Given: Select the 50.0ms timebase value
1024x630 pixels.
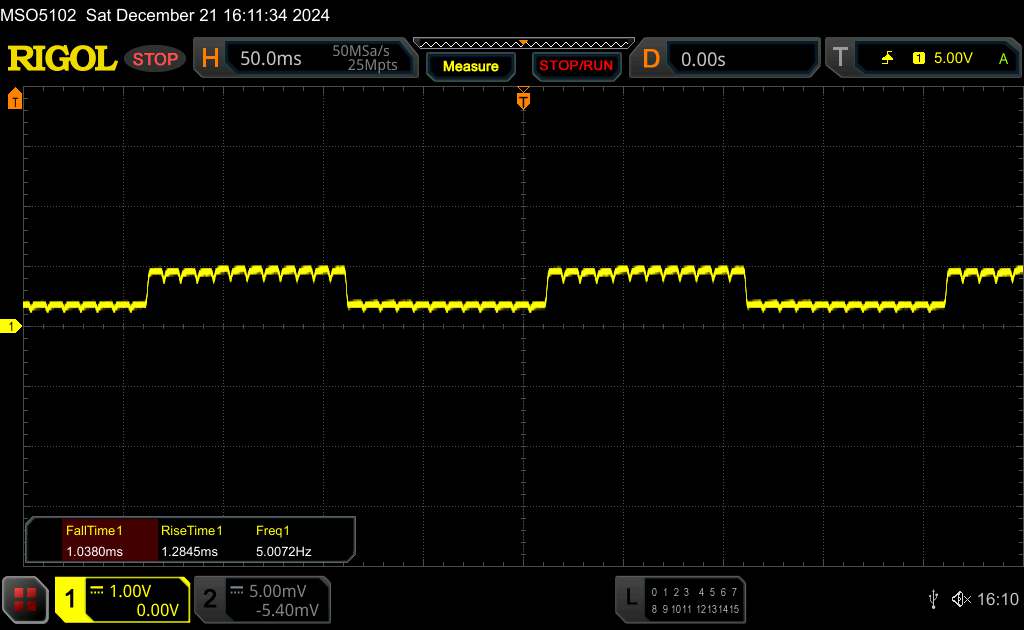Looking at the screenshot, I should point(270,59).
